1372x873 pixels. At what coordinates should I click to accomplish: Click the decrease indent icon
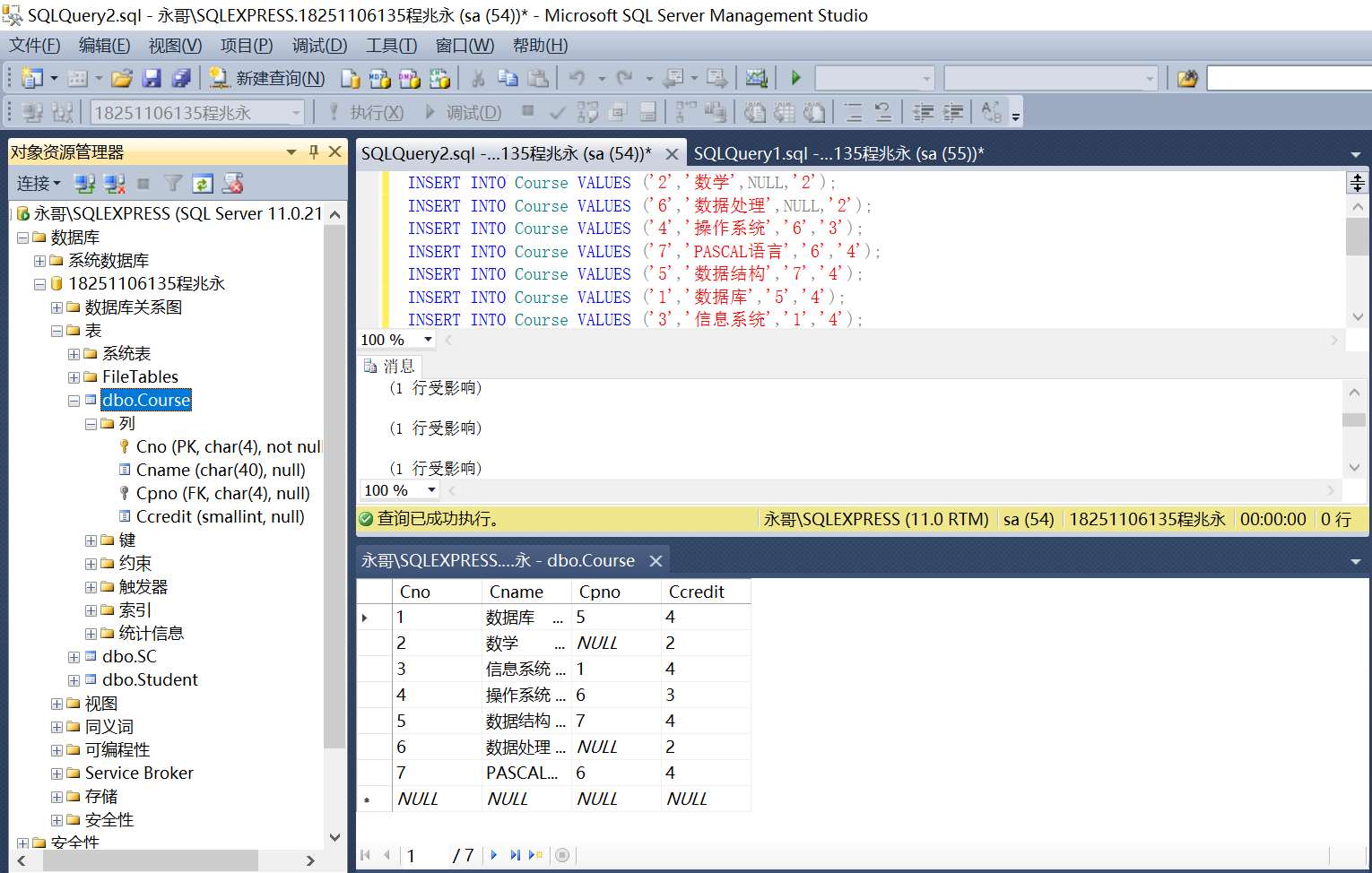(x=923, y=113)
